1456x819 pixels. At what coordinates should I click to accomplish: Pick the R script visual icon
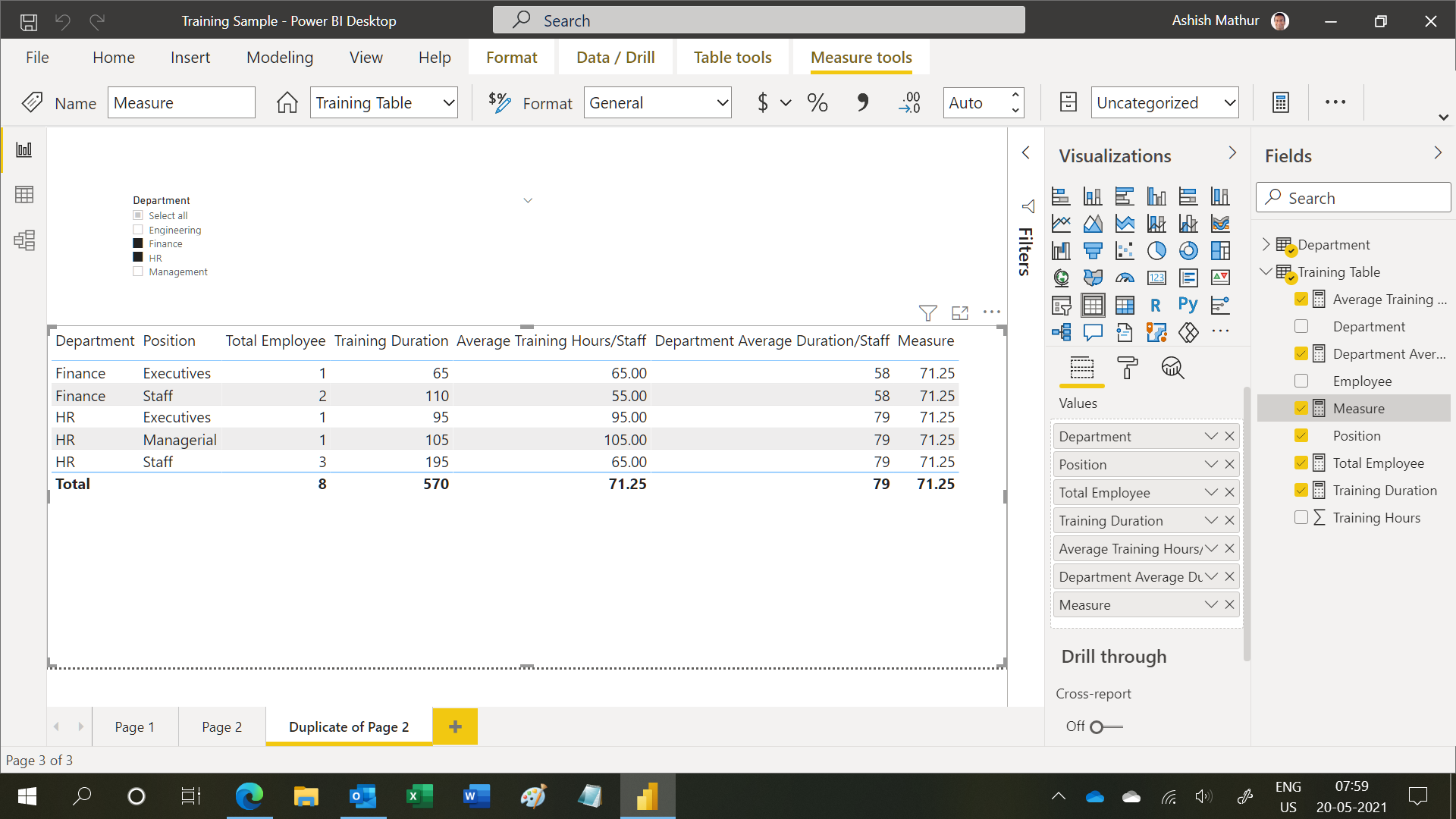tap(1156, 306)
